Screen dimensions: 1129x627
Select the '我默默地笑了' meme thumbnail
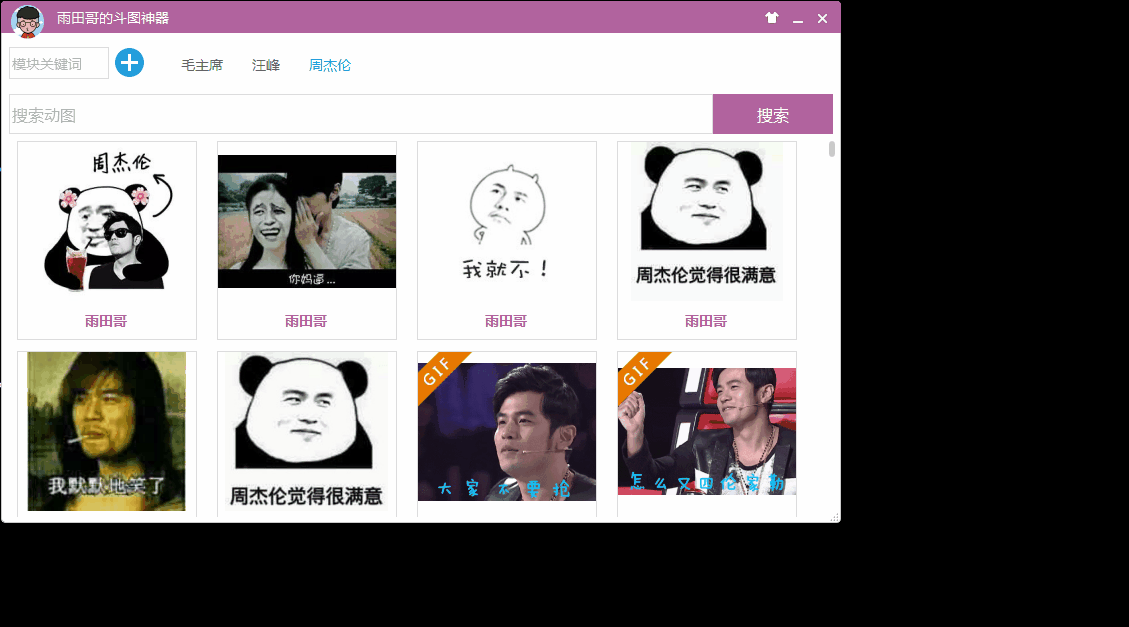[106, 432]
